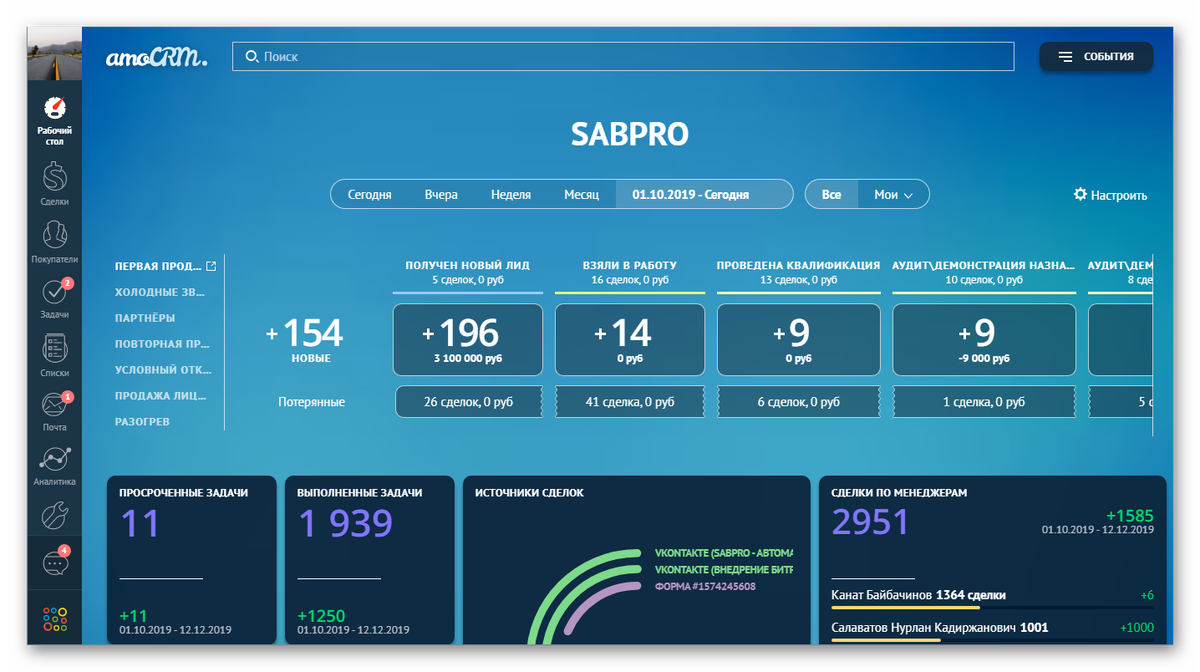
Task: Click the user avatar thumbnail
Action: [54, 54]
